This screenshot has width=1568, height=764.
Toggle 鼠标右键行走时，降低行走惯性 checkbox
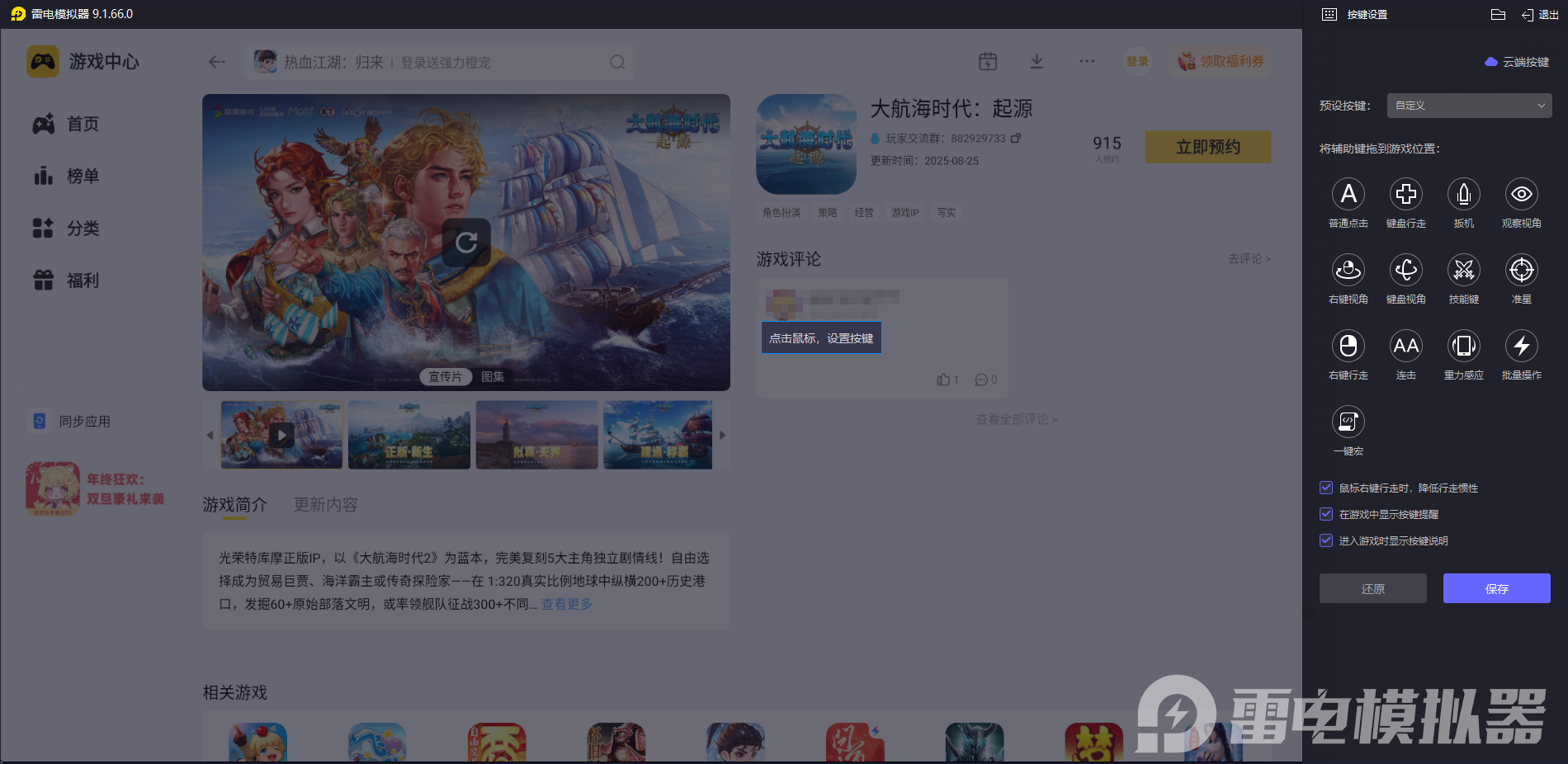pos(1326,488)
